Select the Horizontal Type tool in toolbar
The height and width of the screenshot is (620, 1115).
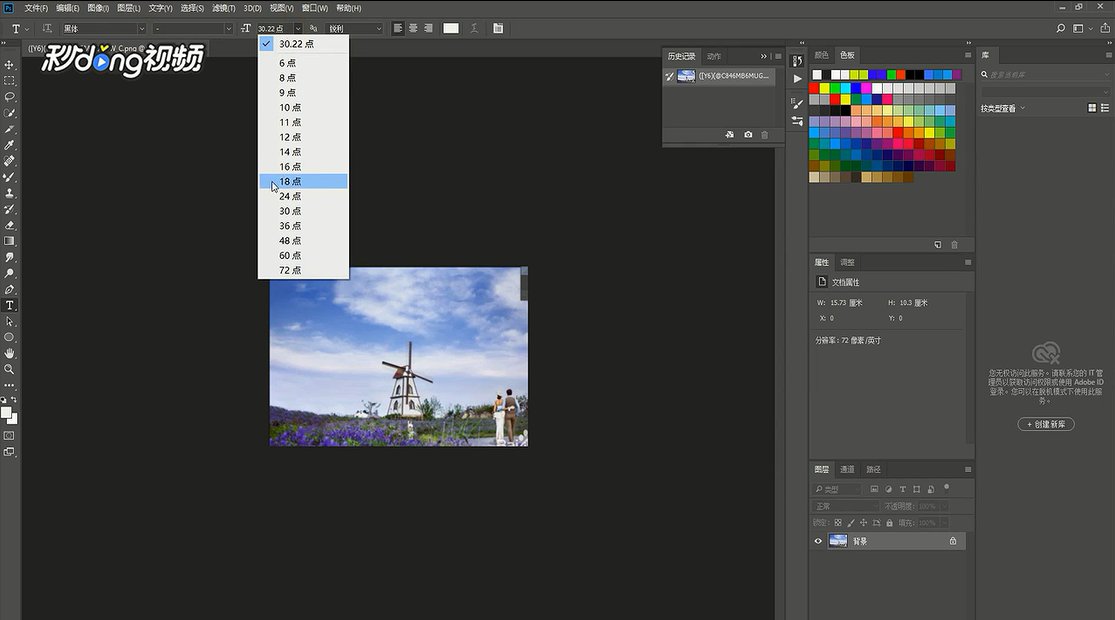pos(9,306)
